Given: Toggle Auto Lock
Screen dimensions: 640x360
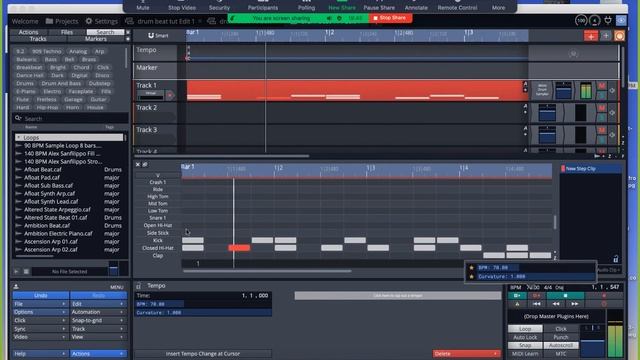Looking at the screenshot, I should tap(525, 337).
